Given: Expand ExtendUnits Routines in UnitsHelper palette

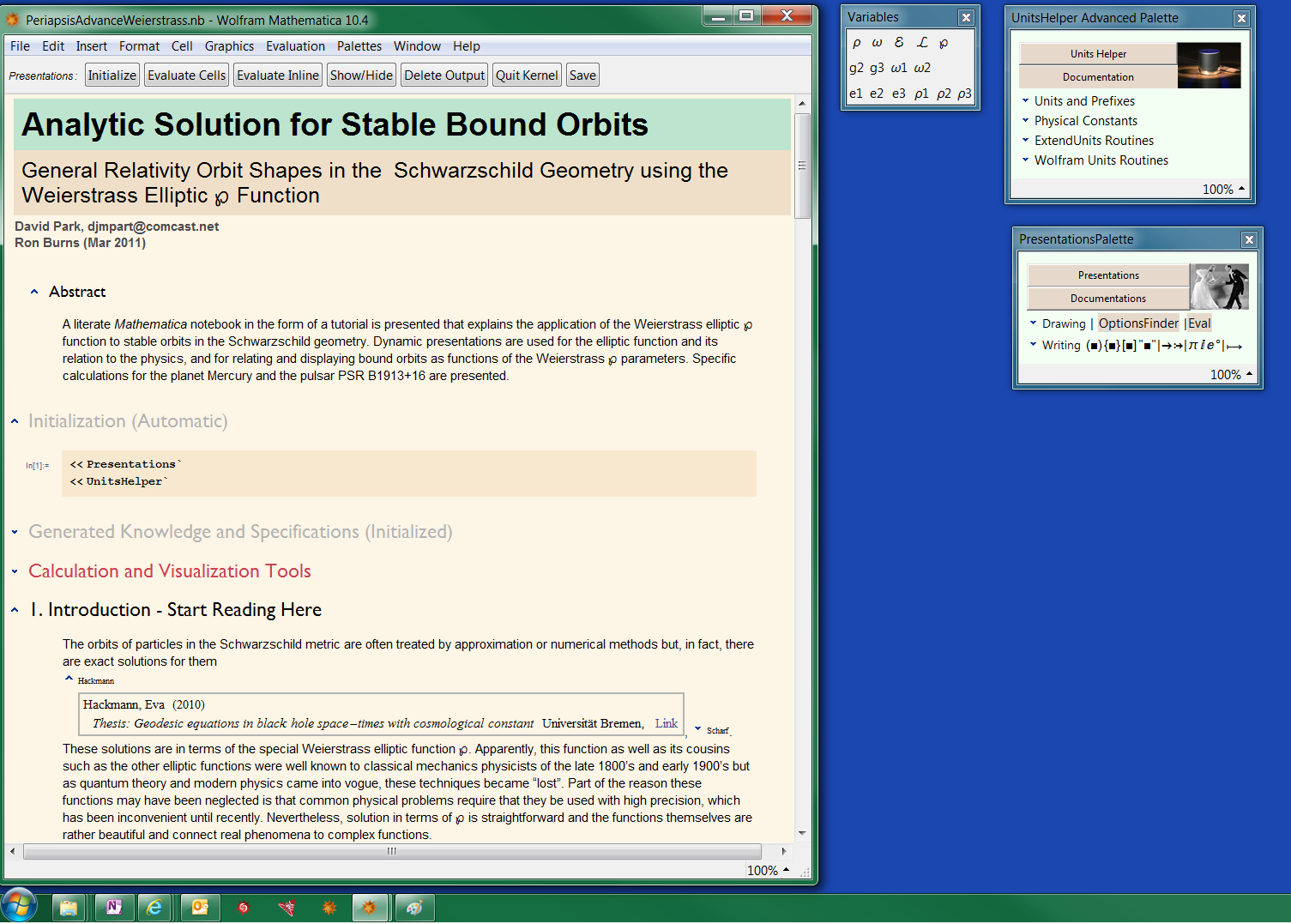Looking at the screenshot, I should pos(1025,140).
